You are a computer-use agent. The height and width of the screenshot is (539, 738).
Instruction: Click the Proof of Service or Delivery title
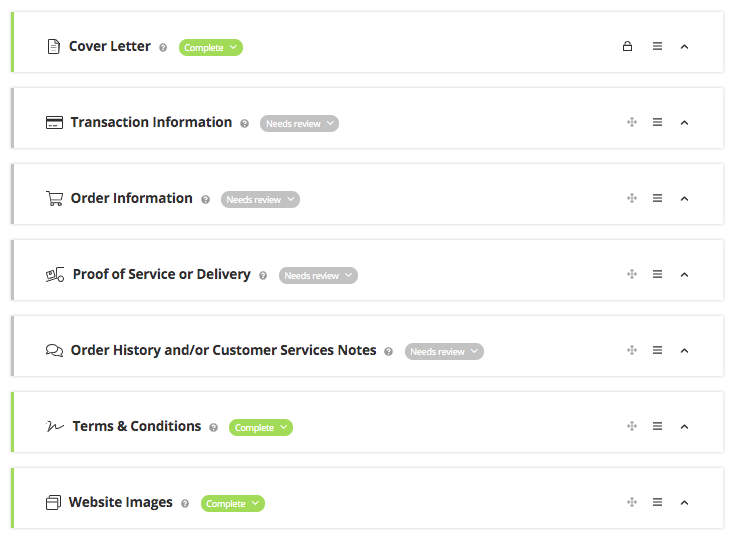click(x=161, y=274)
